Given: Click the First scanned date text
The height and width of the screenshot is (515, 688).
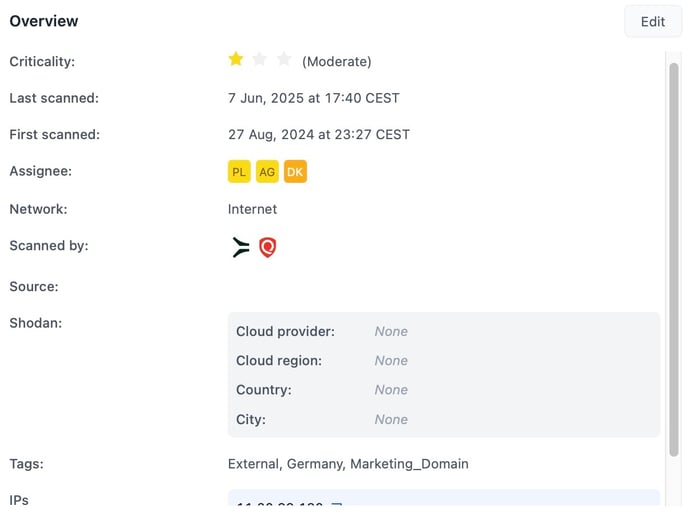Looking at the screenshot, I should 319,134.
